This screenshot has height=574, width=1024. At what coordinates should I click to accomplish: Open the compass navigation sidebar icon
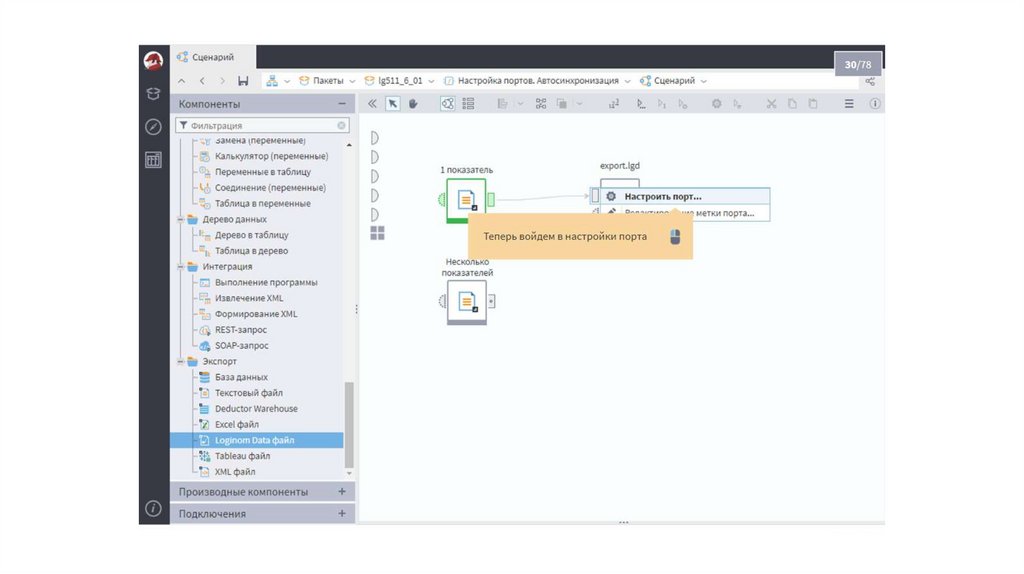(153, 127)
